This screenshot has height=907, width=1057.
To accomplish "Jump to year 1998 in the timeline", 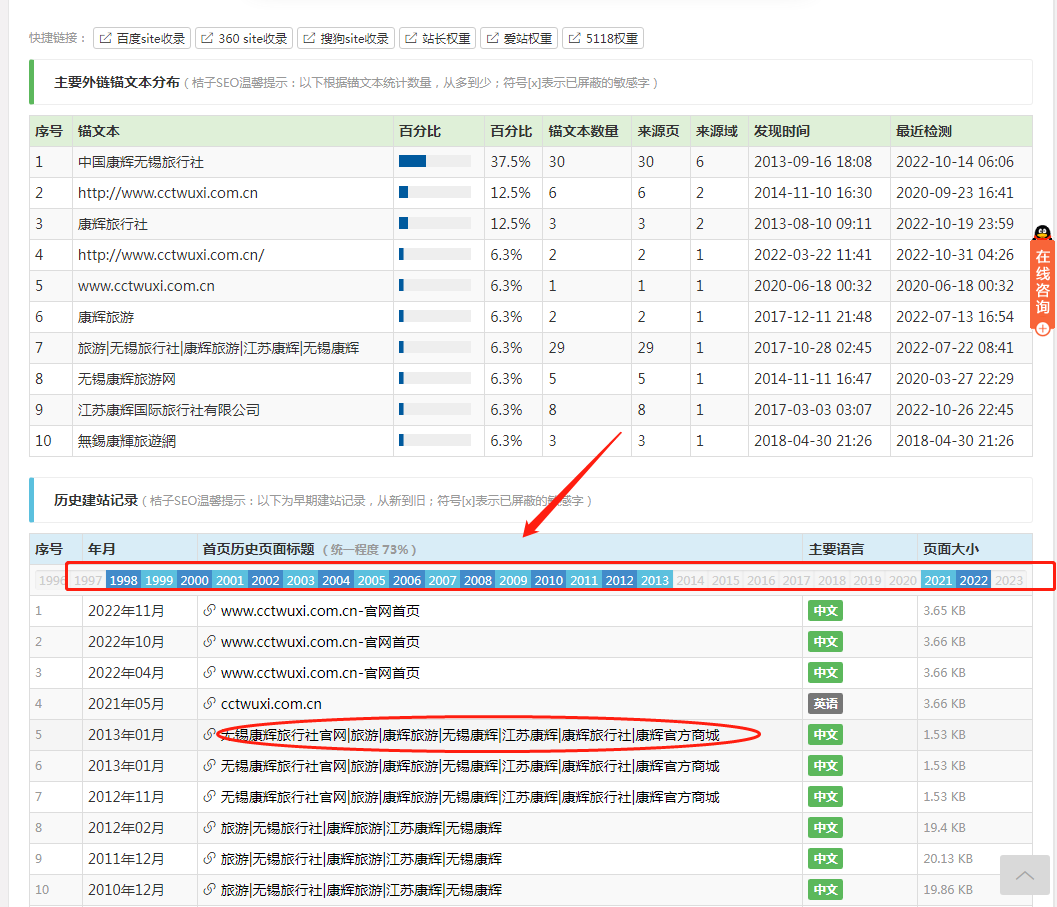I will point(123,580).
